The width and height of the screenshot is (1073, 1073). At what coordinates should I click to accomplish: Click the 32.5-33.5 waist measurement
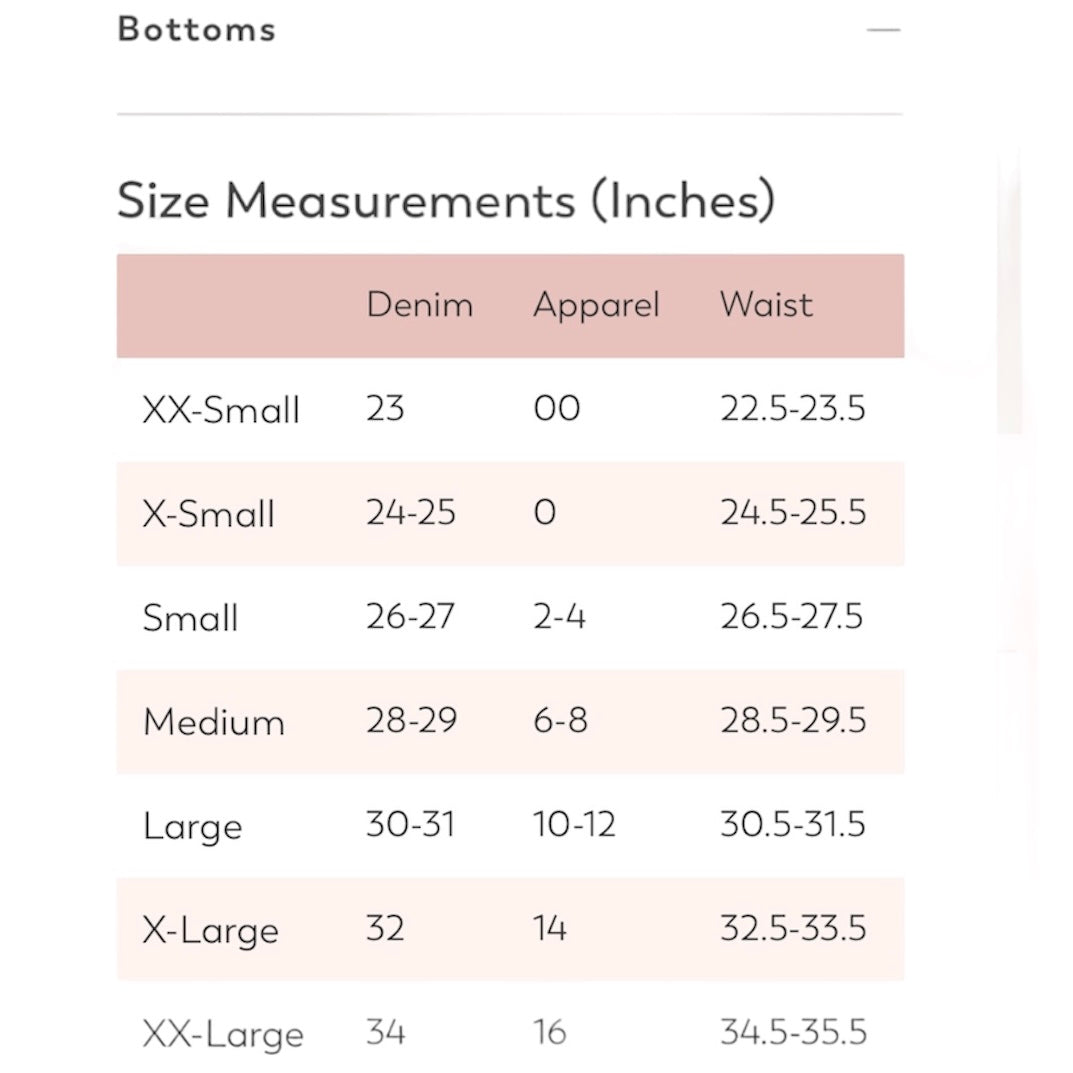(x=792, y=928)
